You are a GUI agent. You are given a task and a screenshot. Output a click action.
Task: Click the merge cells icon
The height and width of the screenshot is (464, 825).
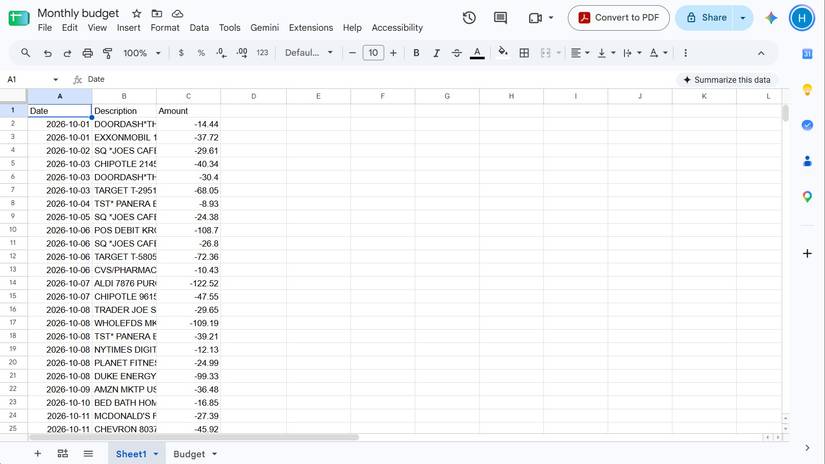point(546,53)
